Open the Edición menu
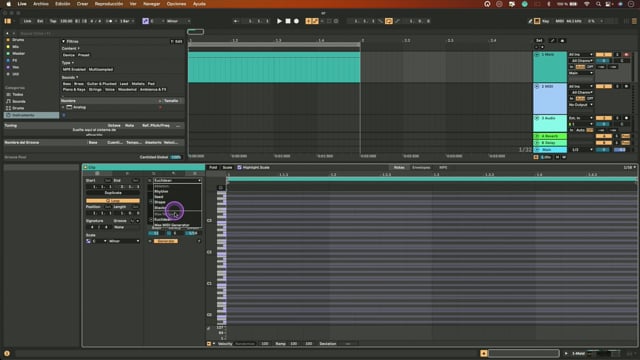The image size is (640, 360). coord(63,4)
